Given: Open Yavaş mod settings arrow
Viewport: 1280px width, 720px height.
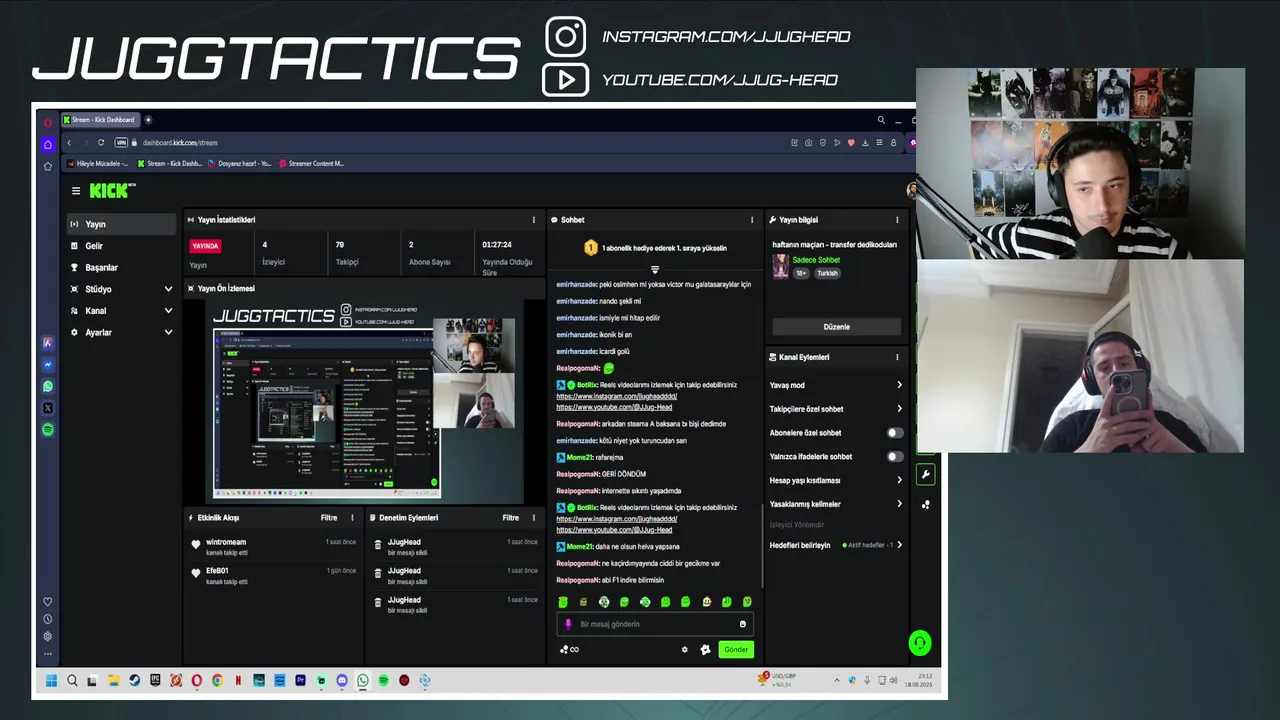Looking at the screenshot, I should (899, 385).
